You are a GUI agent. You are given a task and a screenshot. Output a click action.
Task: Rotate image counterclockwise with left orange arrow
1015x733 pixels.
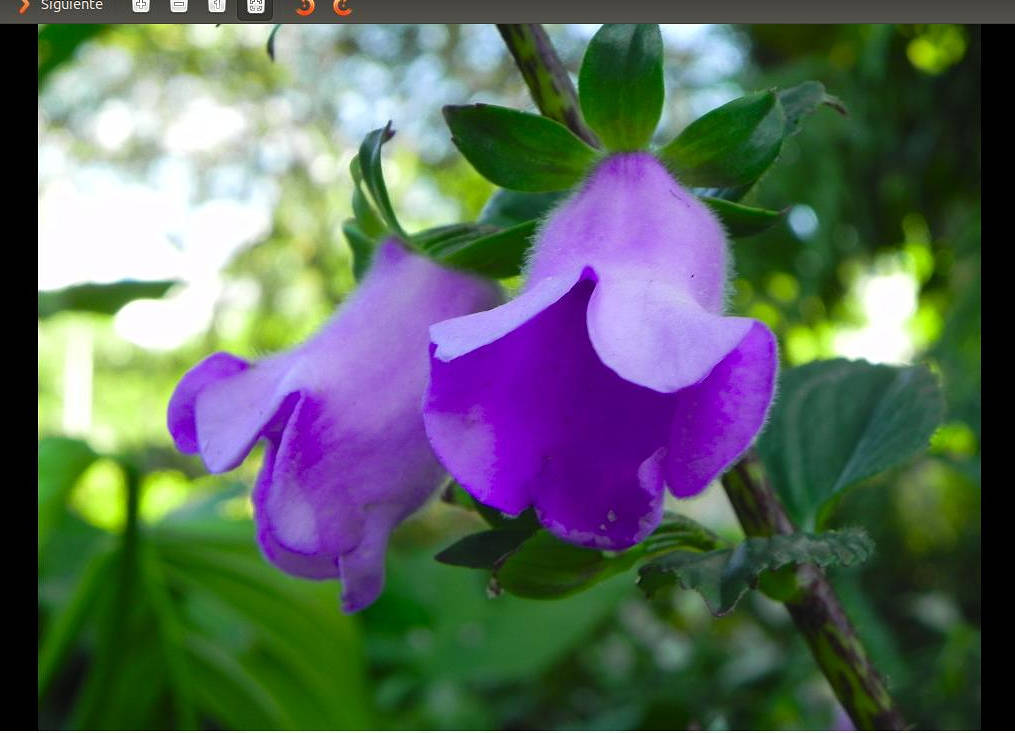pos(305,6)
